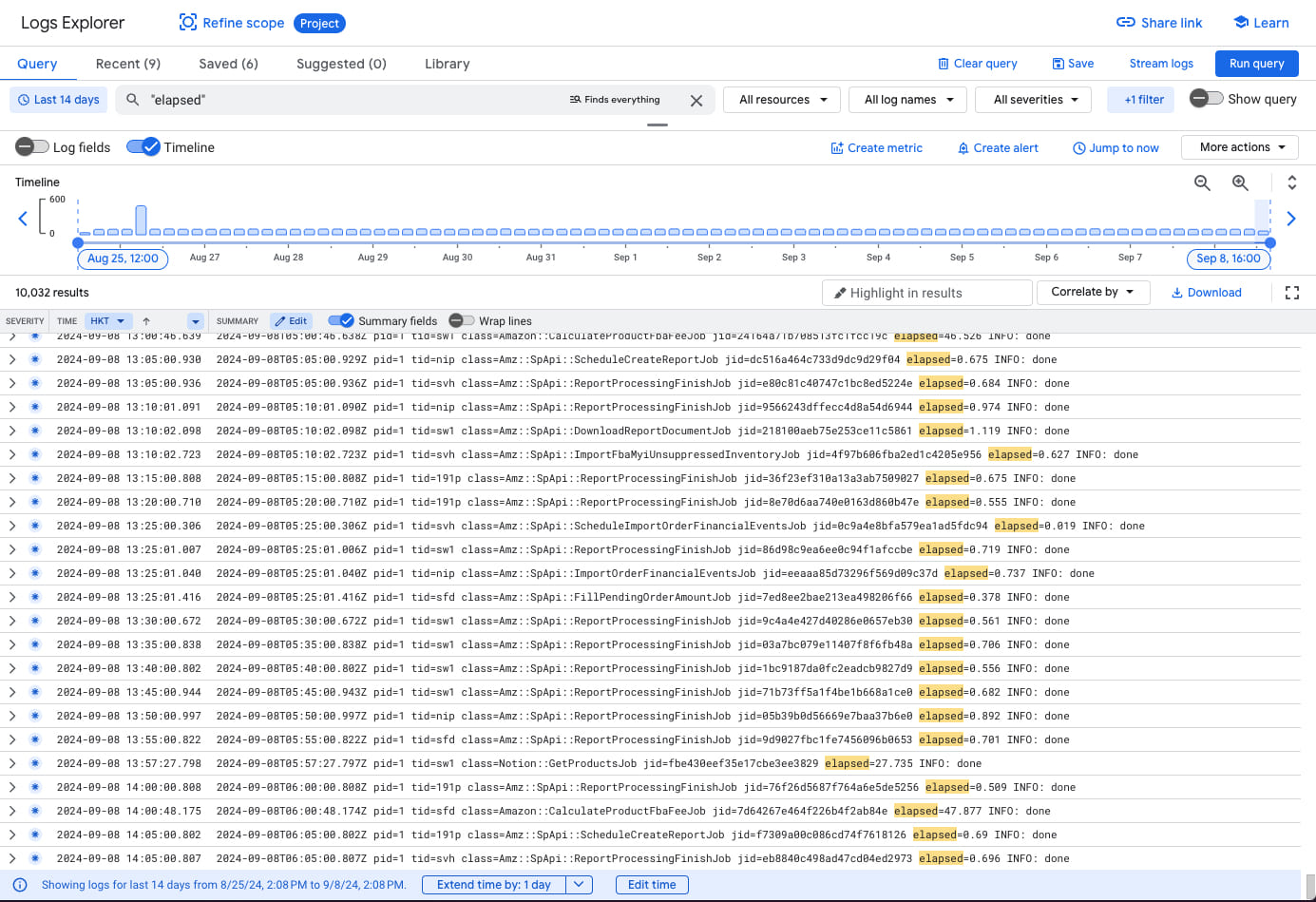
Task: Move timeline backward with left arrow
Action: pos(23,219)
